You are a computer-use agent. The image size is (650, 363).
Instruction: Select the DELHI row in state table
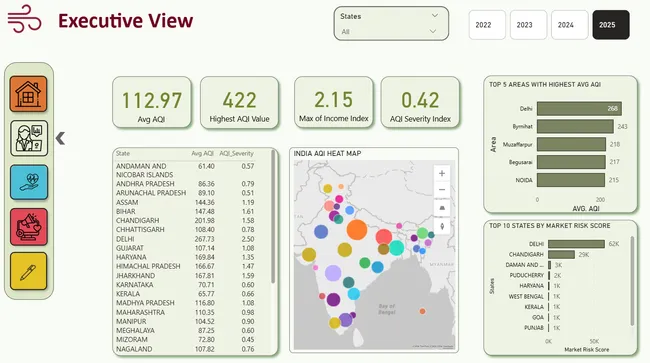[185, 239]
